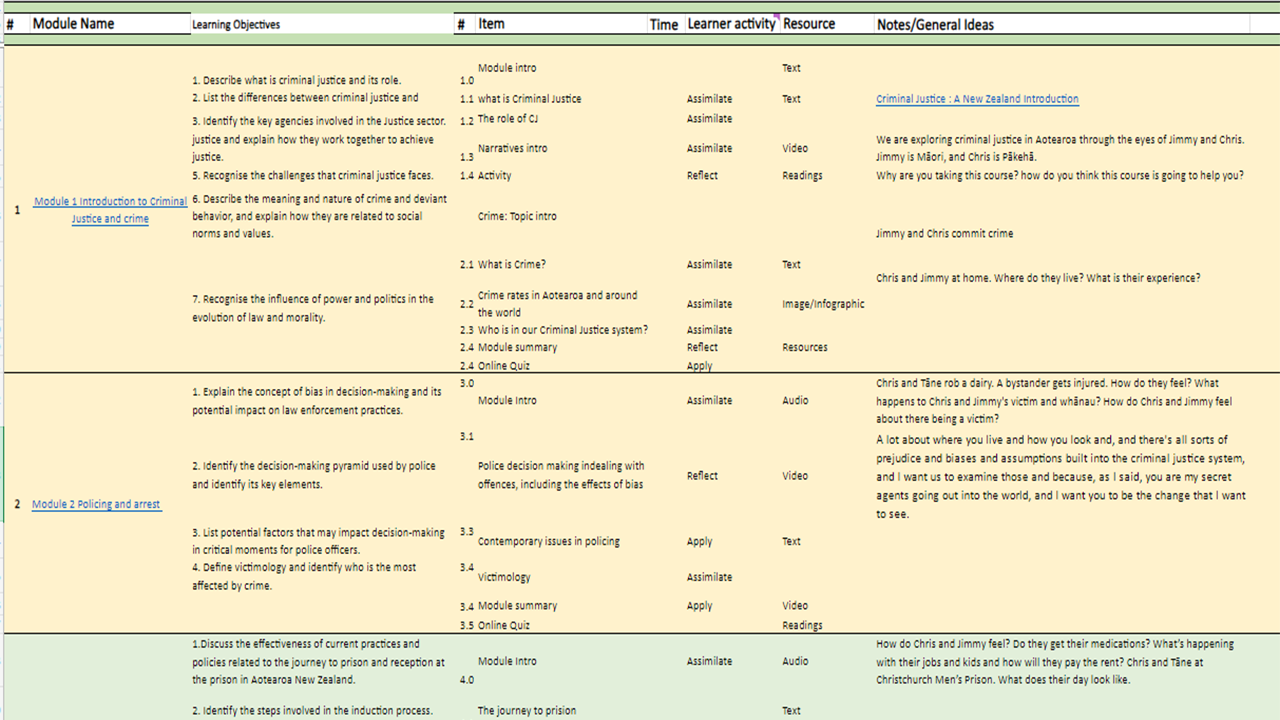Screen dimensions: 1280x720
Task: Click the 'Resources' cell of Module summary 2.4
Action: click(804, 348)
